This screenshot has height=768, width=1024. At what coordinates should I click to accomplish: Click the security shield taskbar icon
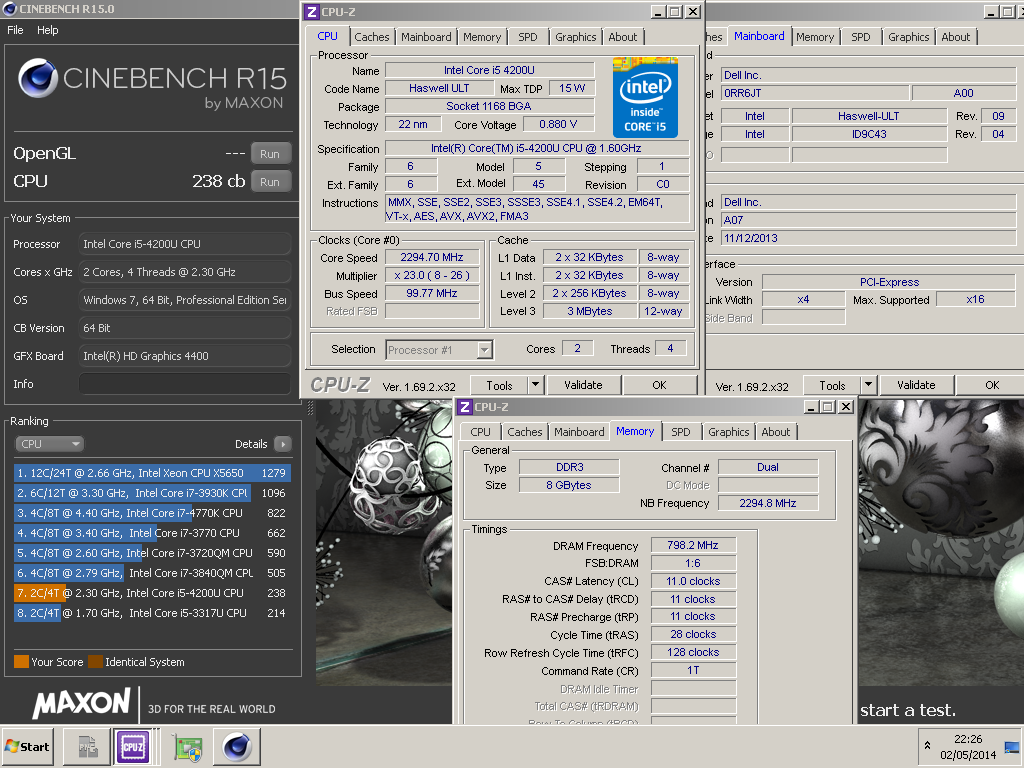coord(188,747)
